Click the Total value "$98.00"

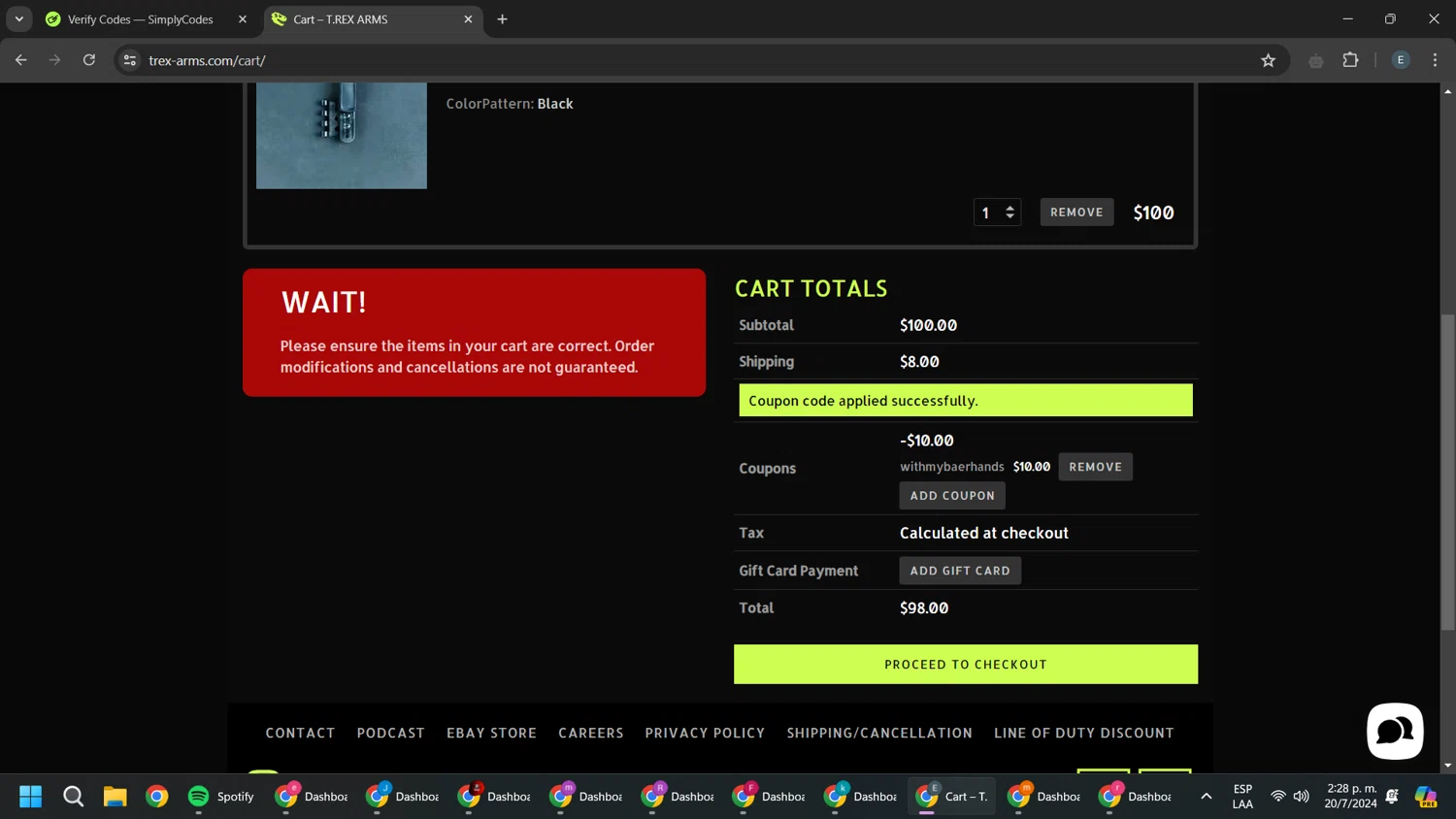924,608
